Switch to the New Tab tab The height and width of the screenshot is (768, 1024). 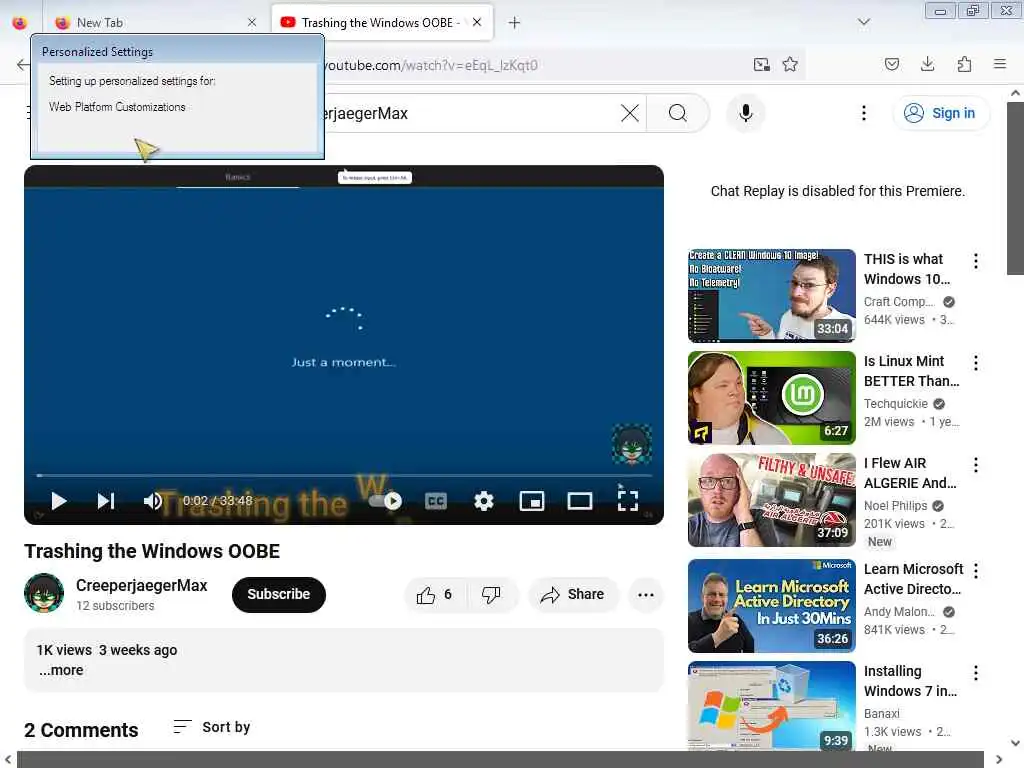click(155, 23)
